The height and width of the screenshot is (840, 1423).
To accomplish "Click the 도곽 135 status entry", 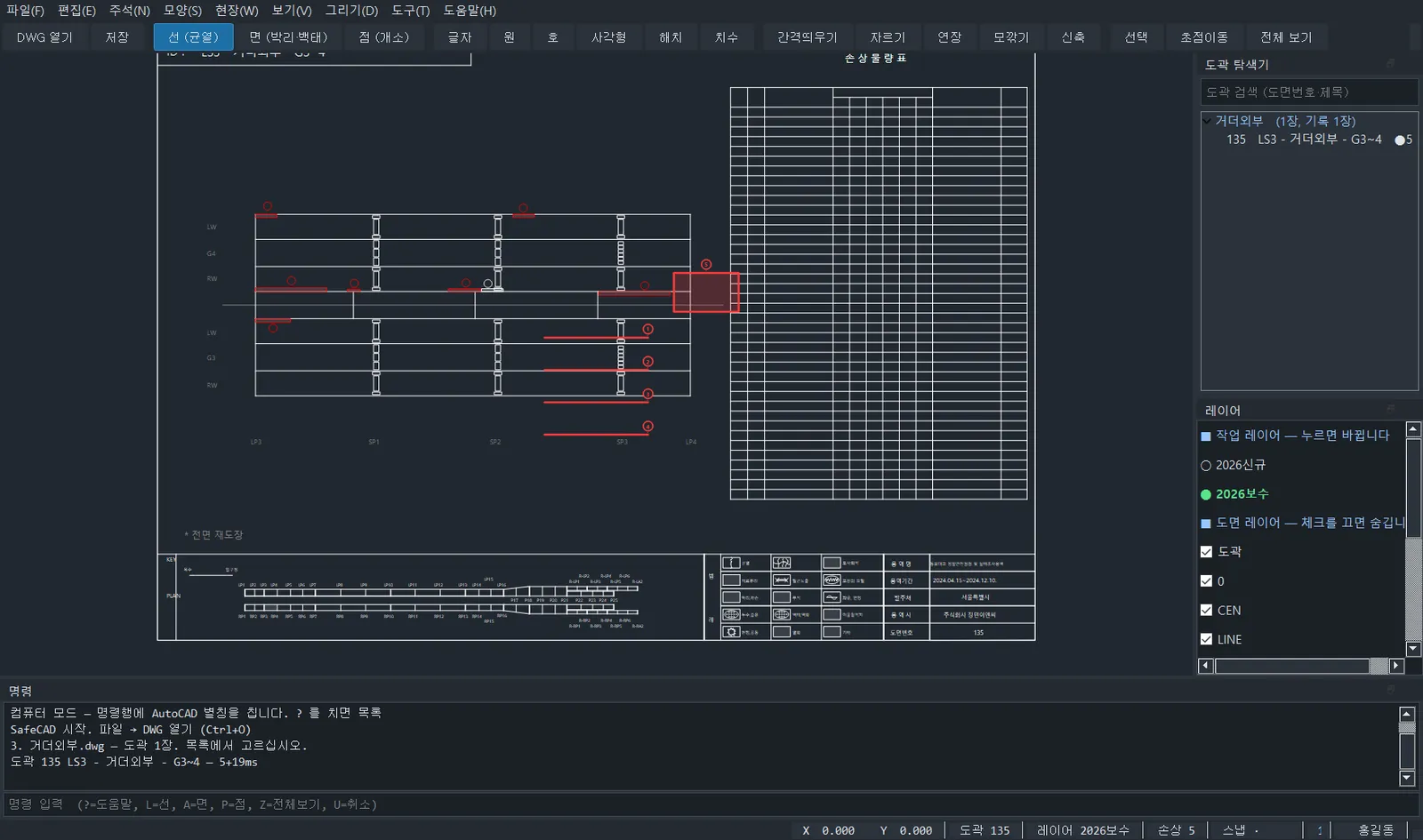I will (x=985, y=830).
